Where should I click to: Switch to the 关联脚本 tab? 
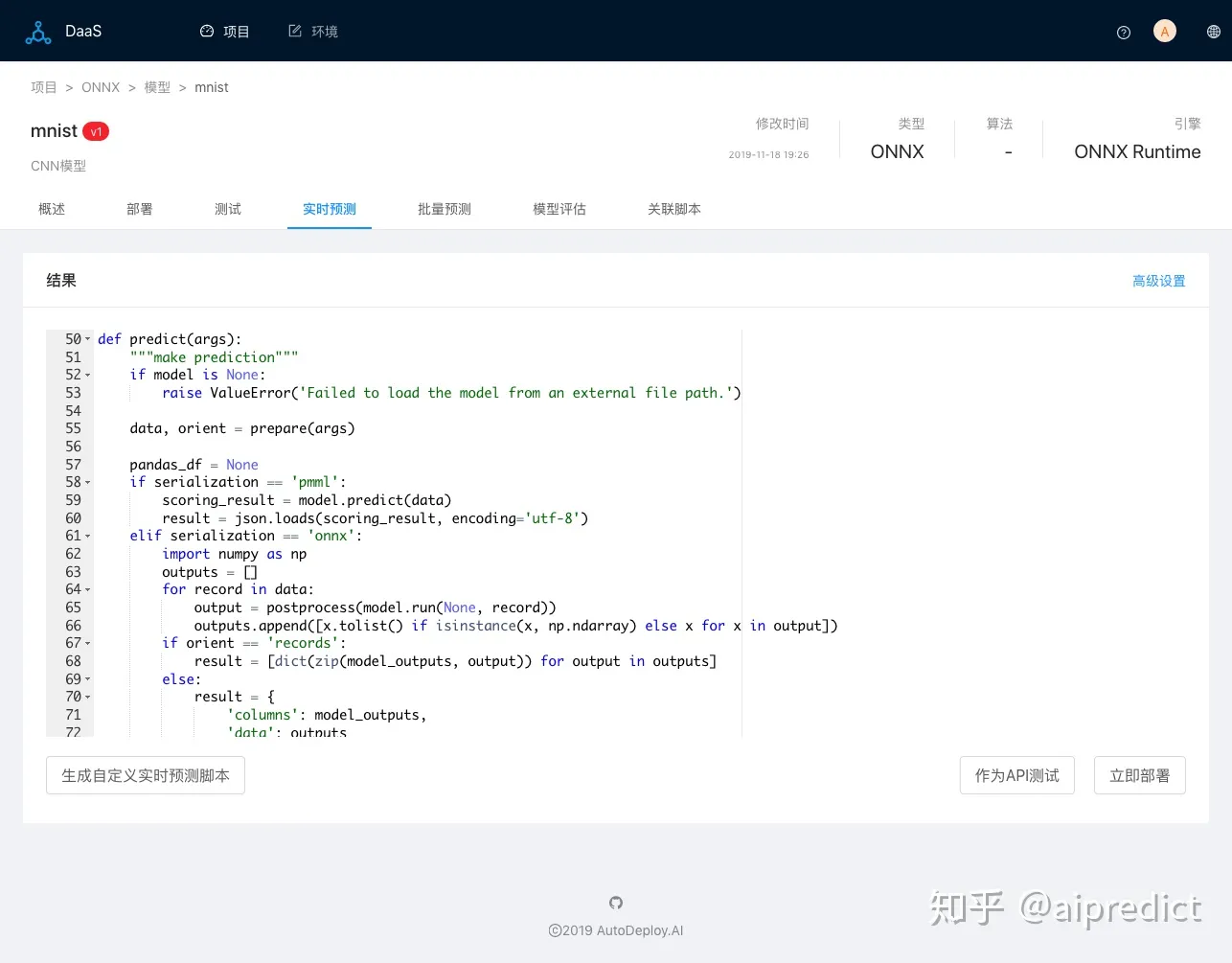(x=674, y=209)
